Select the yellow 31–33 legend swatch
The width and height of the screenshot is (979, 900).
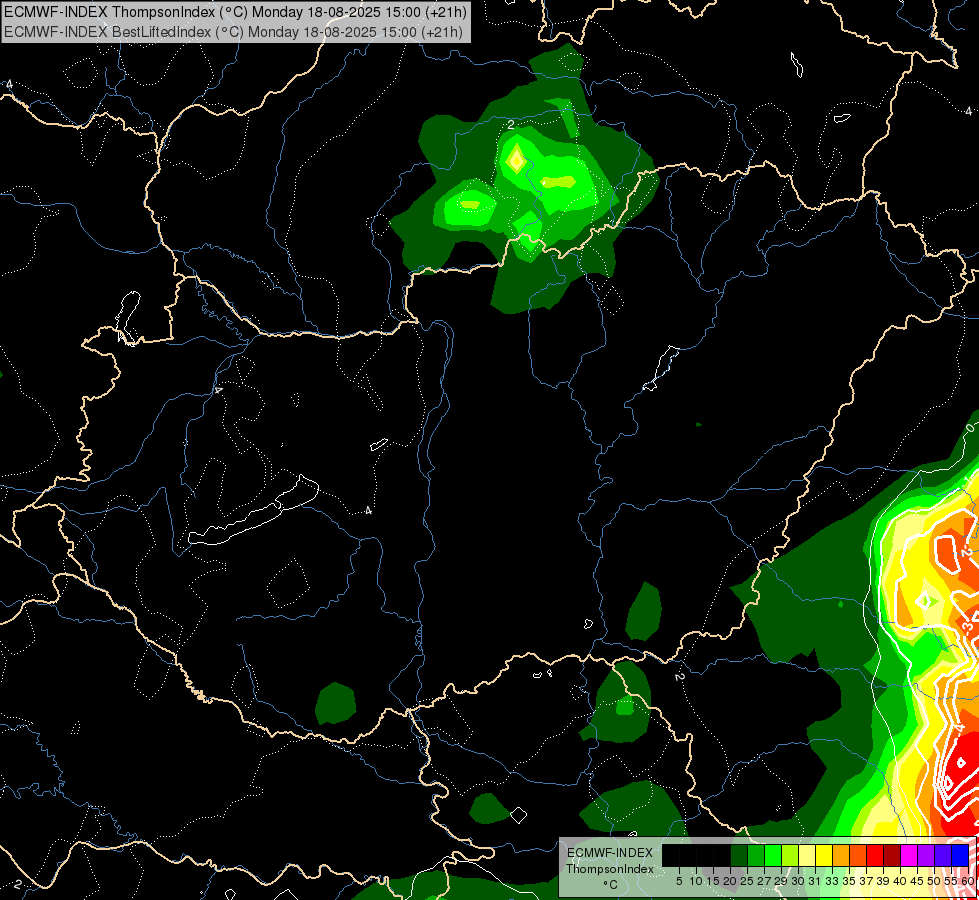(824, 856)
